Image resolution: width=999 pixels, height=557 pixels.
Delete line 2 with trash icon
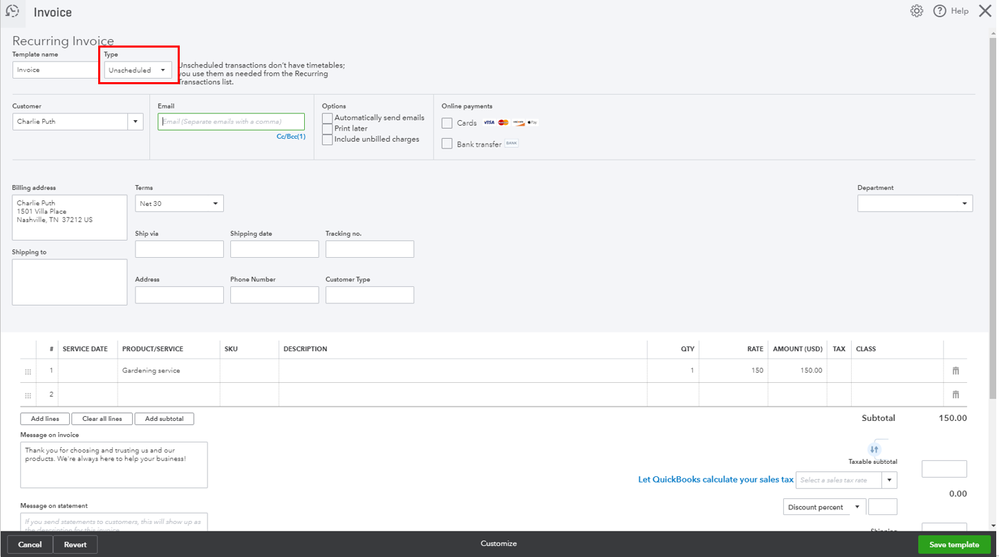point(955,394)
